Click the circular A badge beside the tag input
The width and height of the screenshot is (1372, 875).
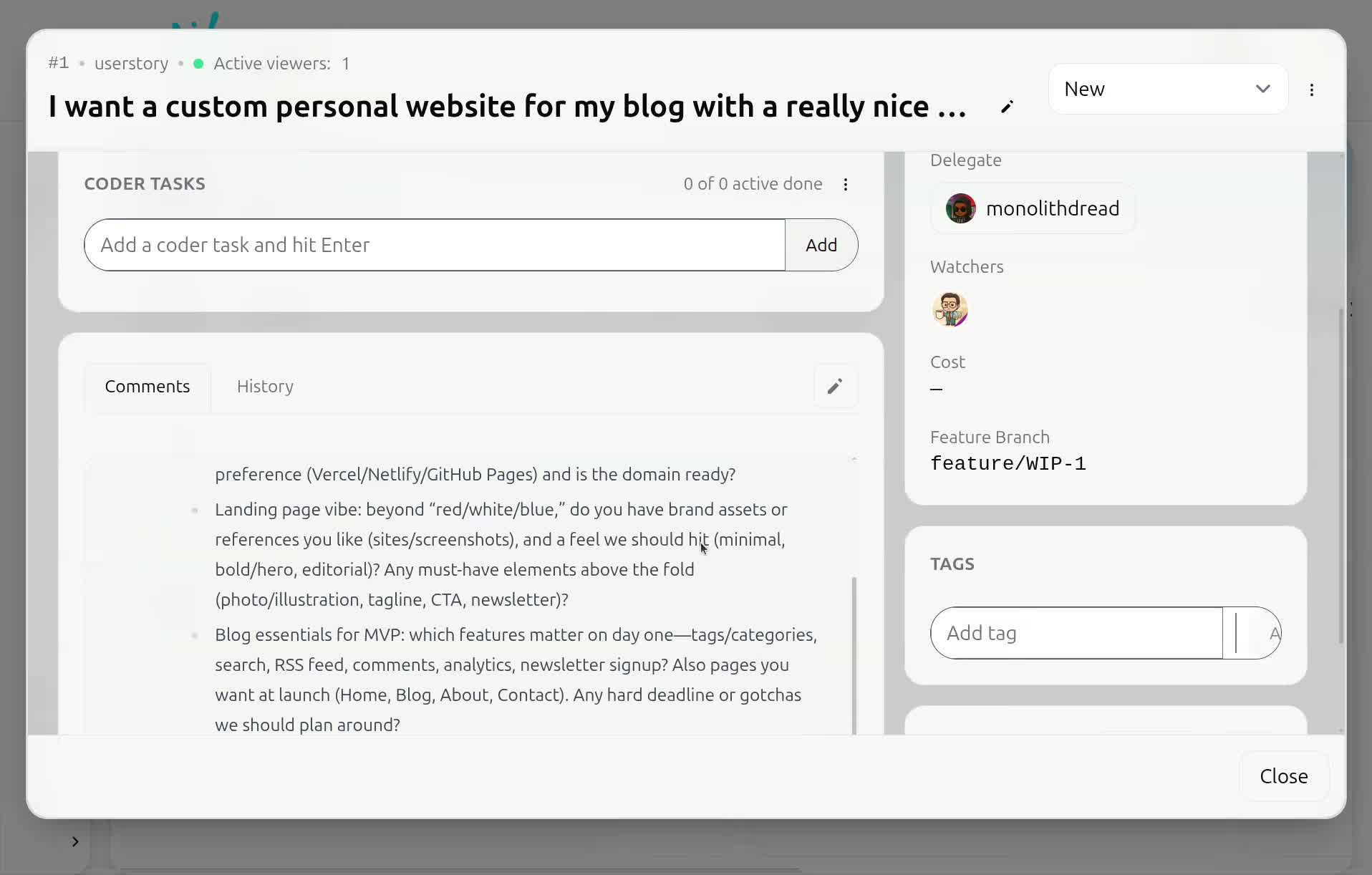(1274, 633)
